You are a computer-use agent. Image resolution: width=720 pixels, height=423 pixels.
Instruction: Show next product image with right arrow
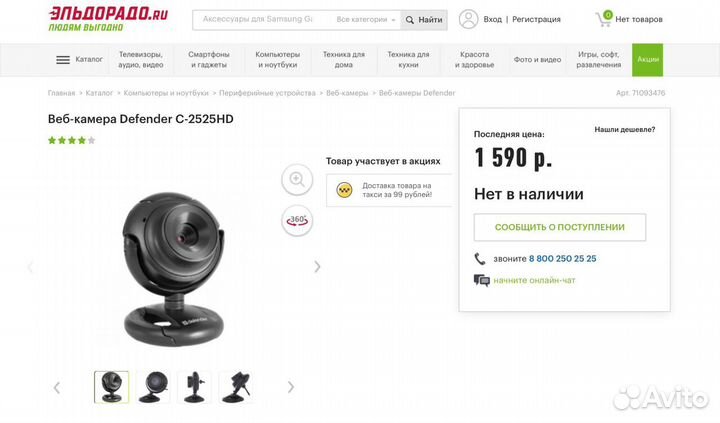317,266
